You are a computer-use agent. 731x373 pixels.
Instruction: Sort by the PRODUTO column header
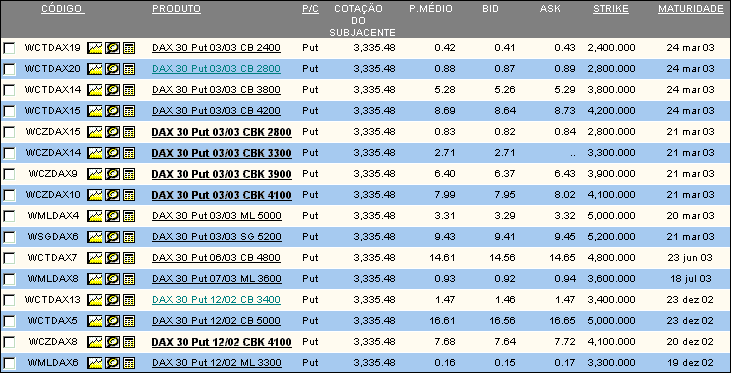tap(176, 9)
